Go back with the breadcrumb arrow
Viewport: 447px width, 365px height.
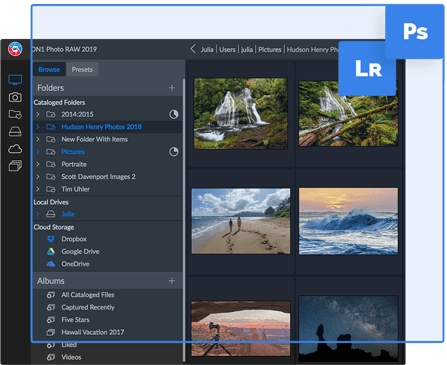(x=193, y=49)
